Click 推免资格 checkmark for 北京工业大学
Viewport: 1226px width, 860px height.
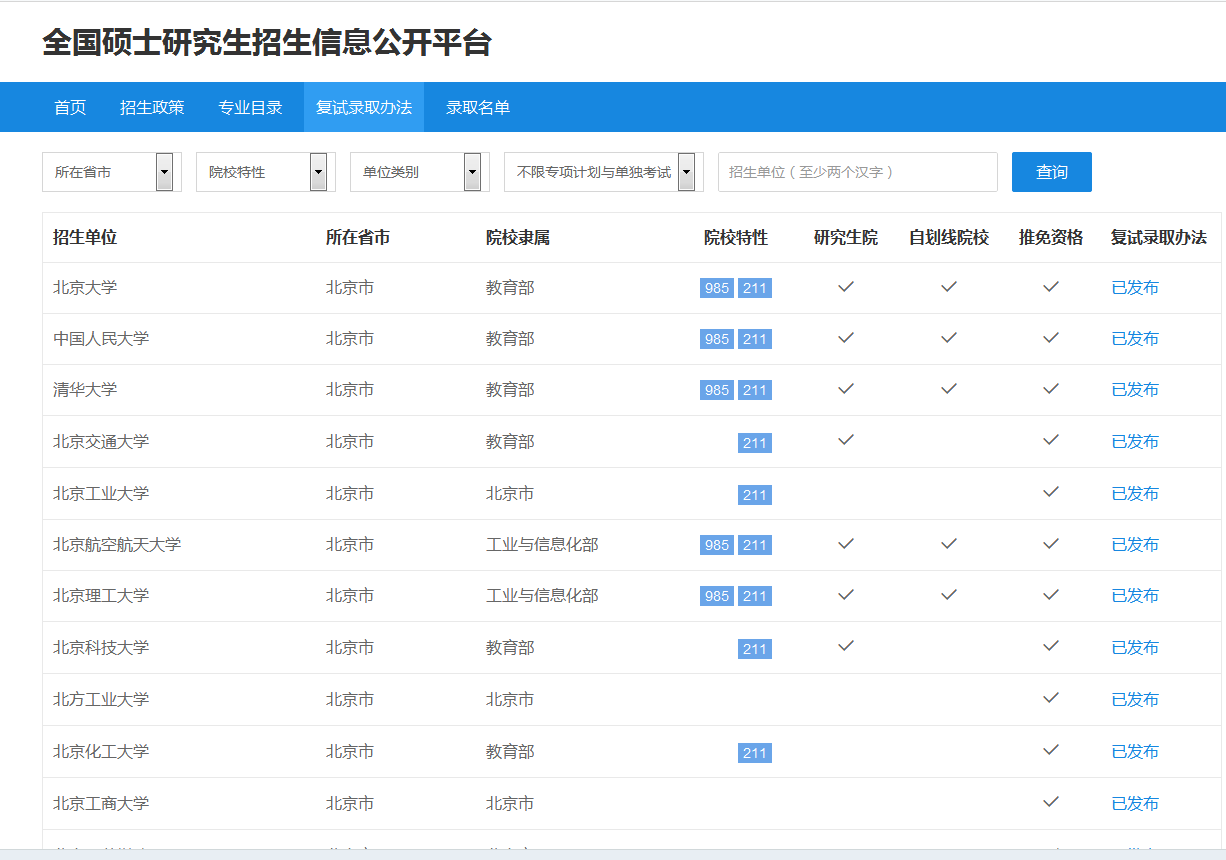(x=1050, y=493)
